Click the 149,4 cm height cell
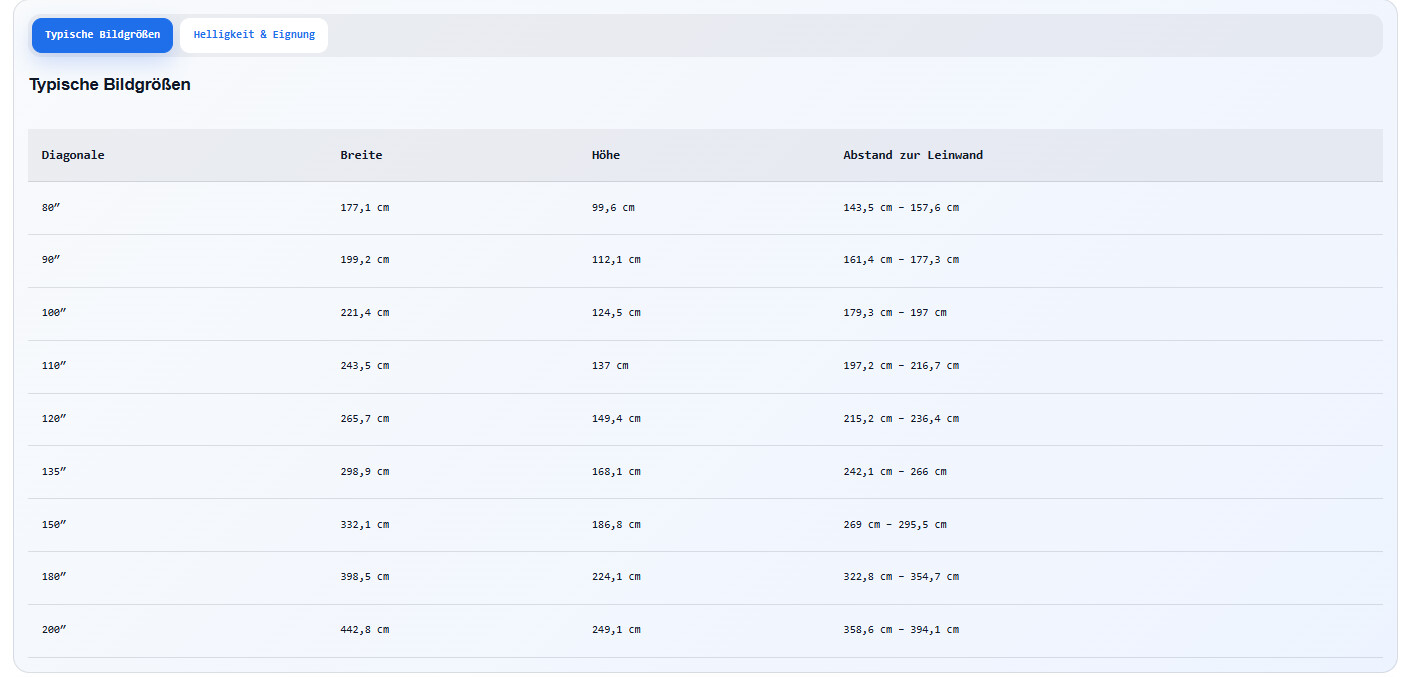The image size is (1406, 677). tap(616, 419)
